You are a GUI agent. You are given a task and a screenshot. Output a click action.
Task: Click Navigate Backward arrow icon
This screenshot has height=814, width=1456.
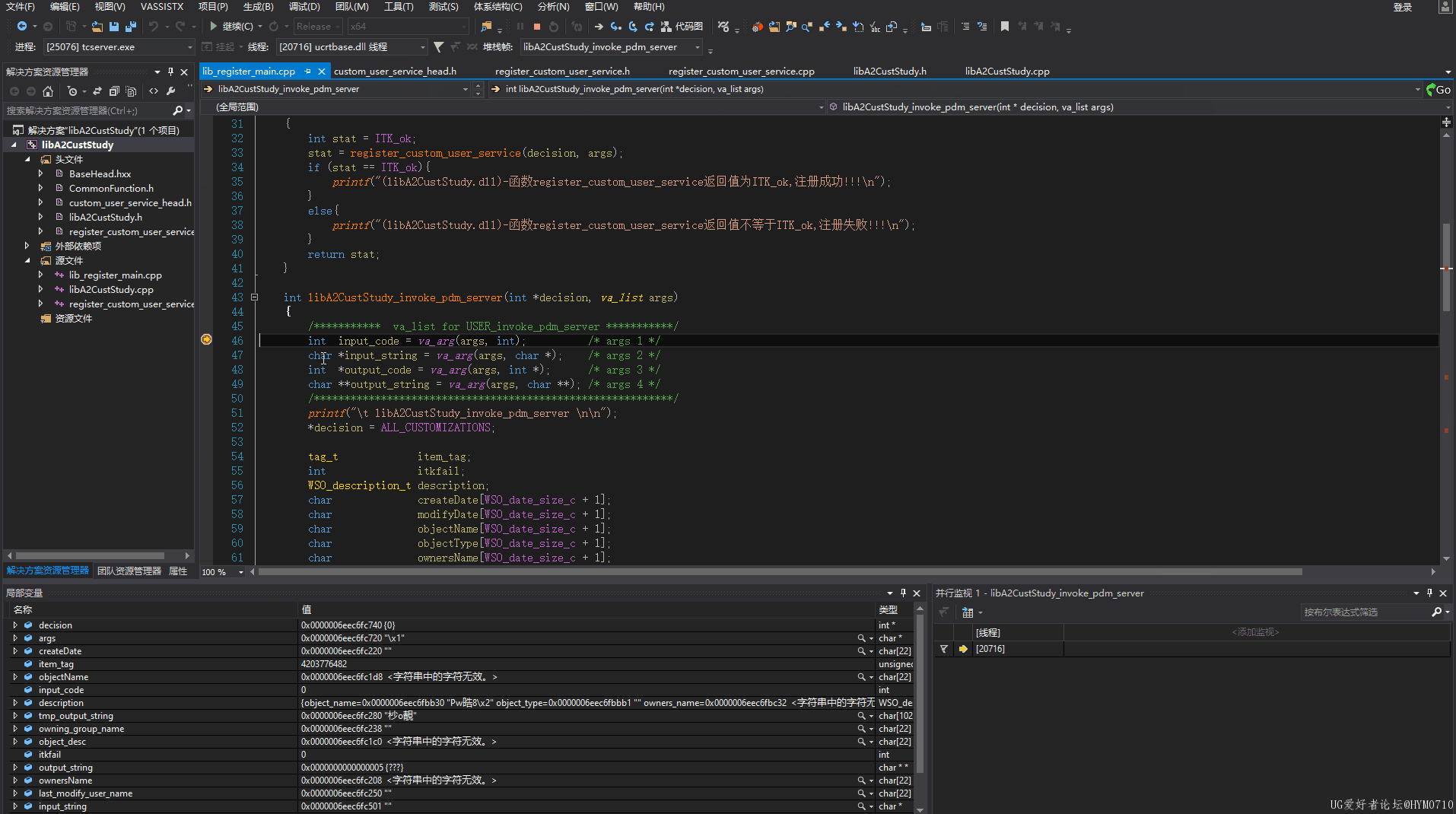[x=22, y=27]
